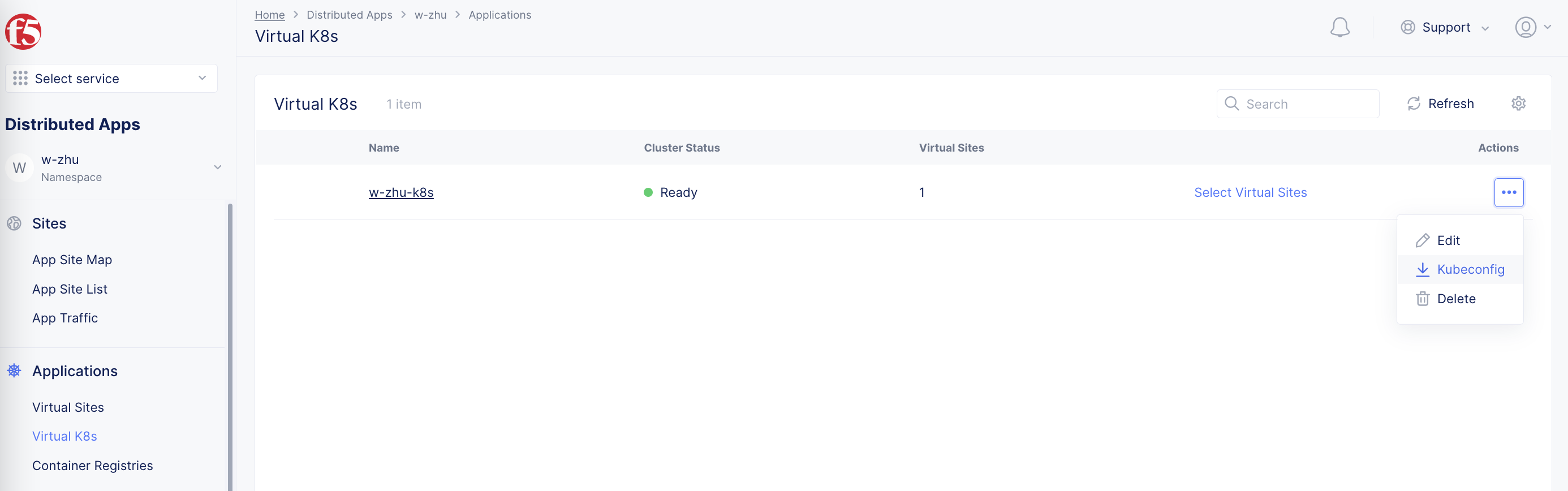Image resolution: width=1568 pixels, height=491 pixels.
Task: Click the sidebar vertical scrollbar
Action: click(x=230, y=347)
